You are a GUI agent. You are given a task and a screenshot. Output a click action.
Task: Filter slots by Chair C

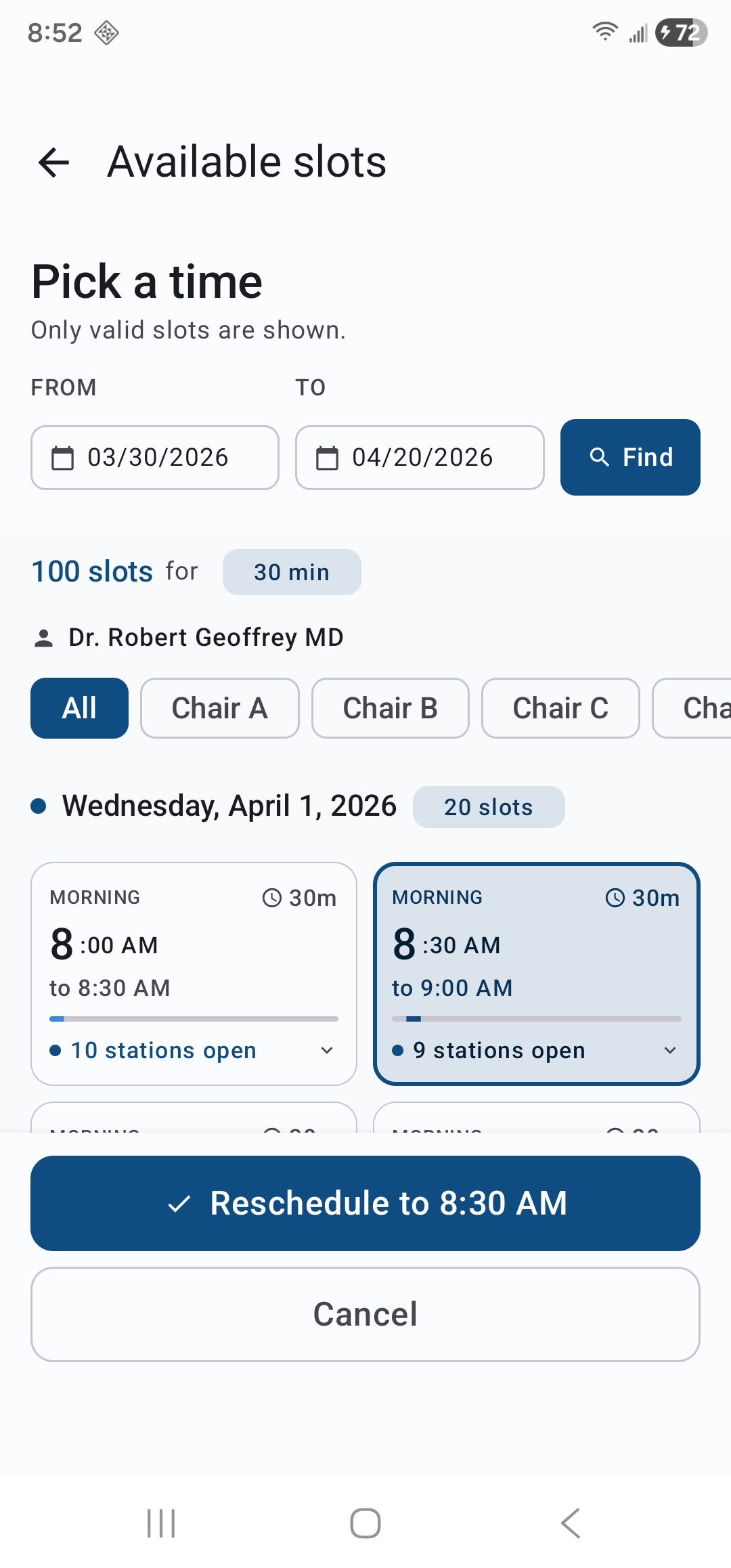point(560,708)
